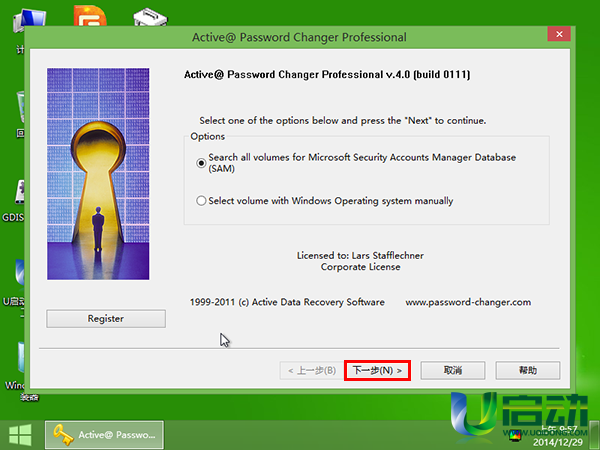This screenshot has width=600, height=450.
Task: Open the white drive-shaped desktop icon
Action: point(150,17)
